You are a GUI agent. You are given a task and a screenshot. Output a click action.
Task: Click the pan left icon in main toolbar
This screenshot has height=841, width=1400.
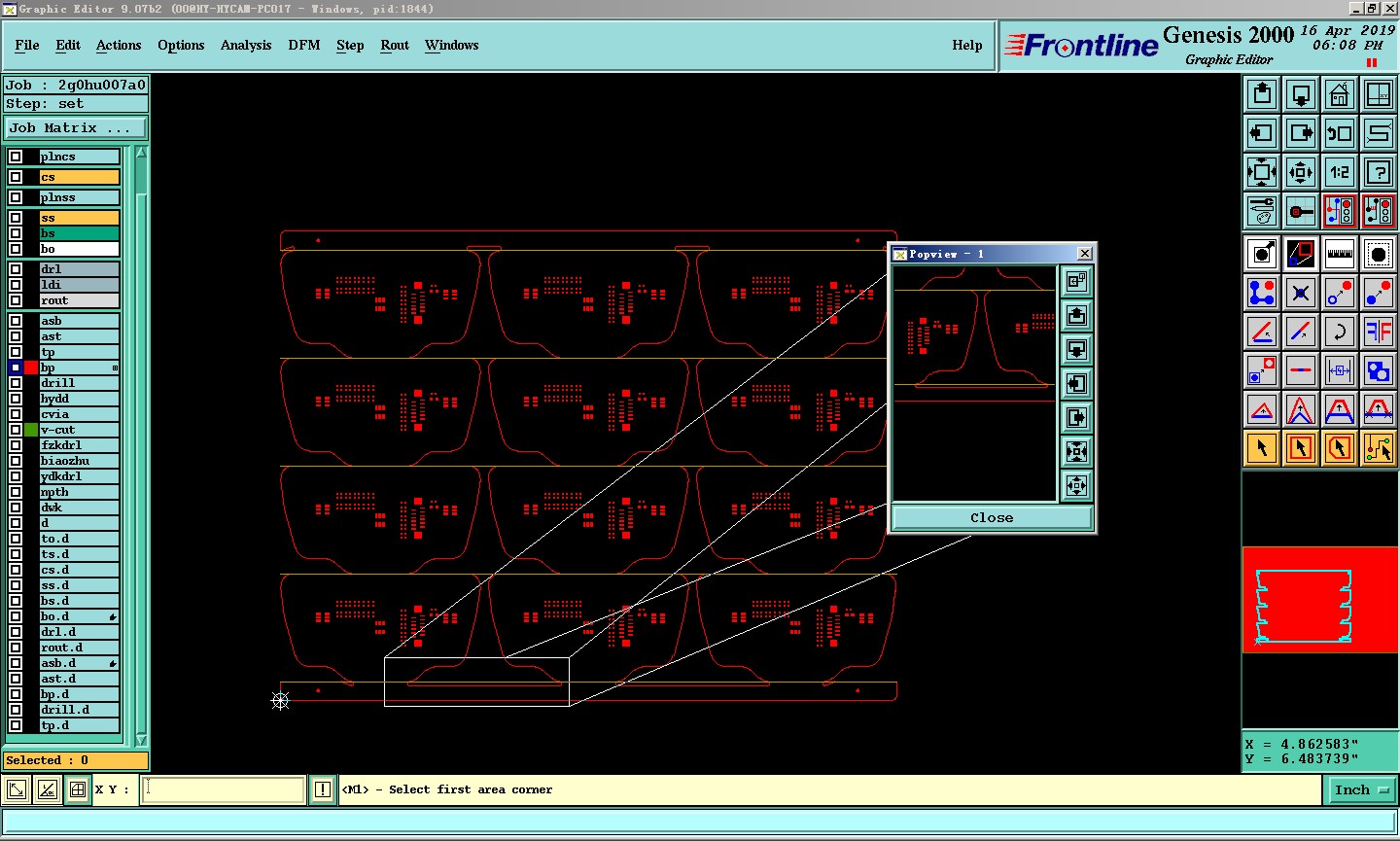tap(1262, 133)
